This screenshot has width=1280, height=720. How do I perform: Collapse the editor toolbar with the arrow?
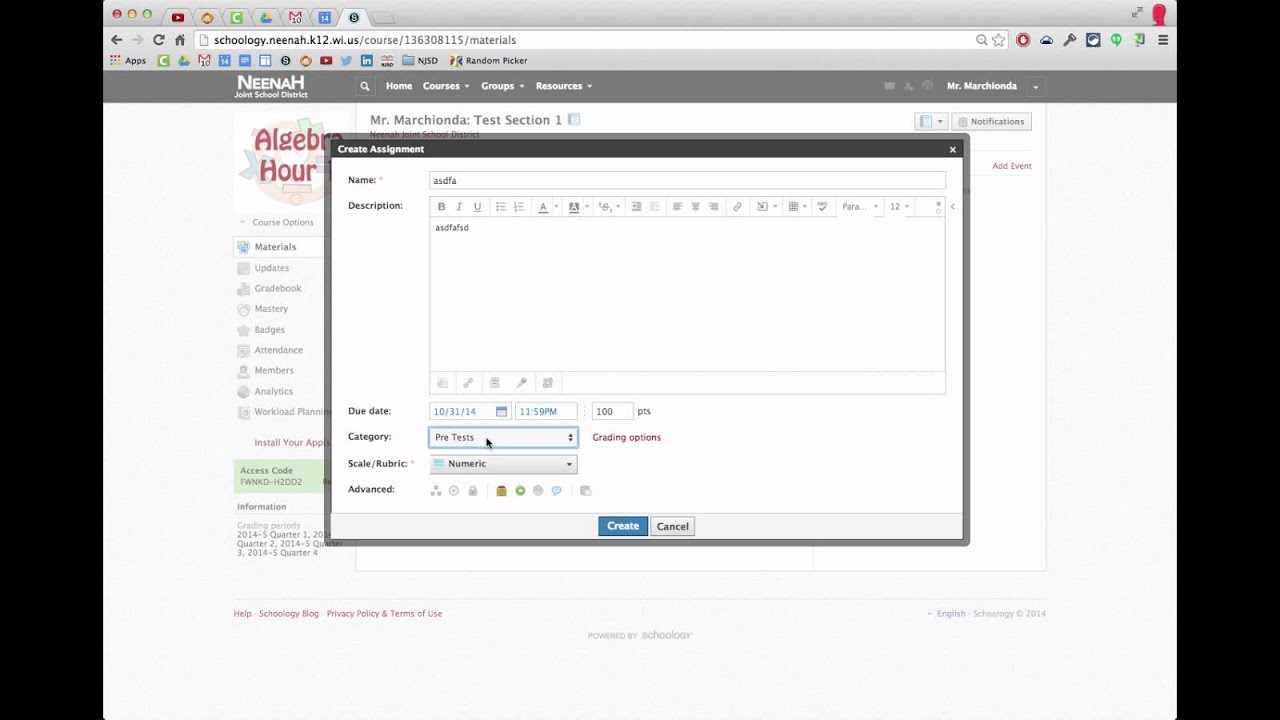pyautogui.click(x=952, y=207)
